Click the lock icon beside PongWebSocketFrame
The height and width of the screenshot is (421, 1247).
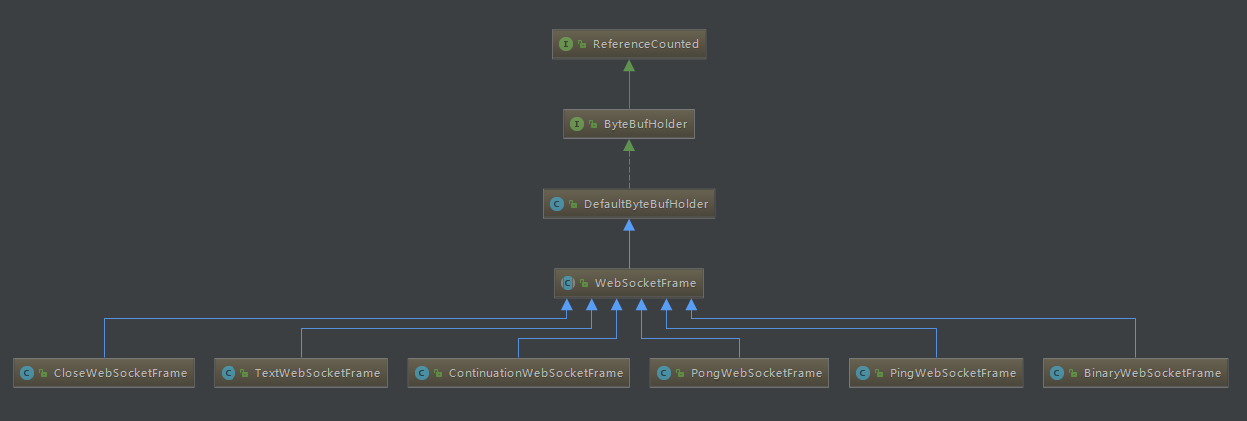[679, 374]
